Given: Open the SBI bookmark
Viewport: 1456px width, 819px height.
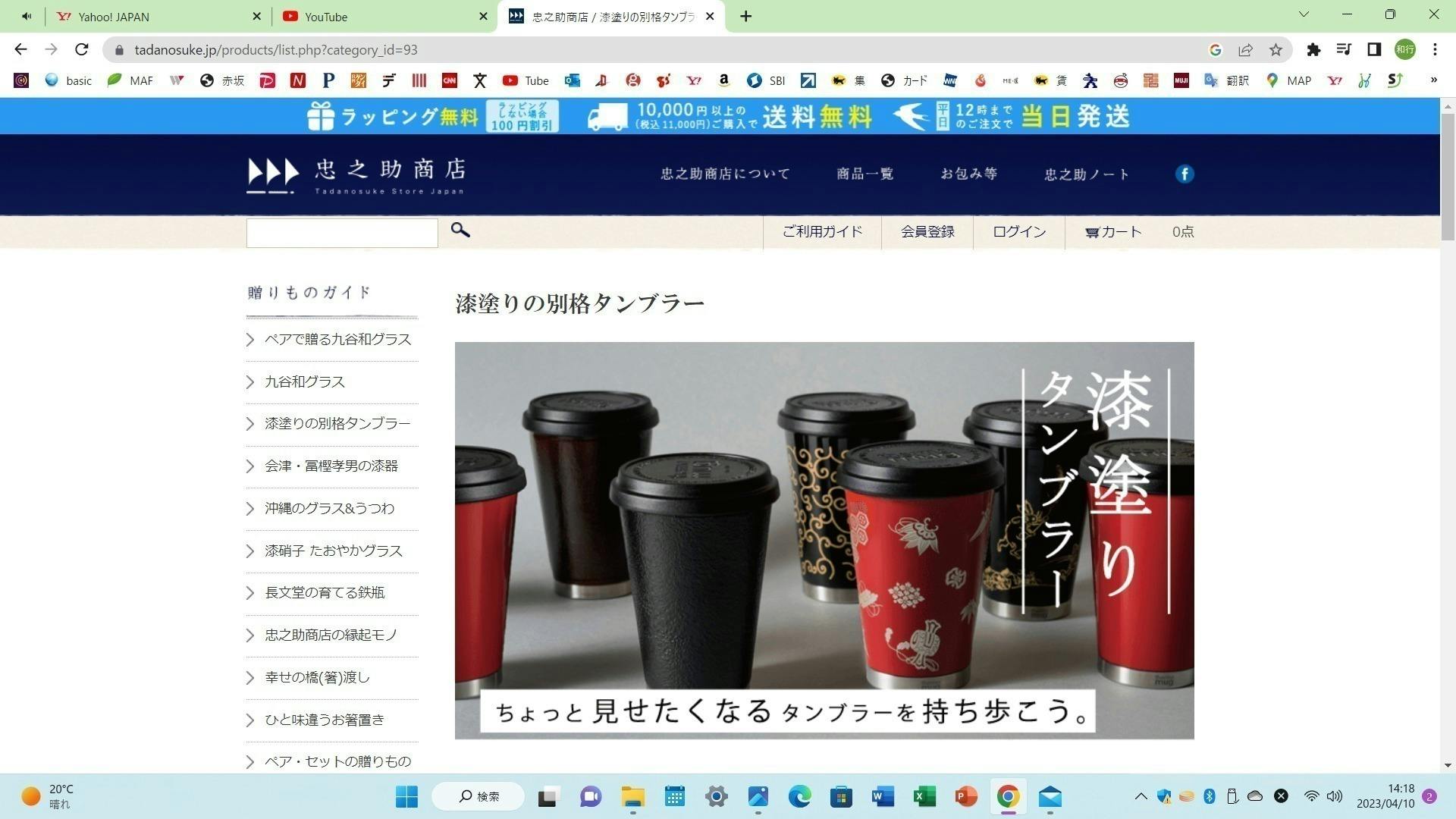Looking at the screenshot, I should [764, 80].
